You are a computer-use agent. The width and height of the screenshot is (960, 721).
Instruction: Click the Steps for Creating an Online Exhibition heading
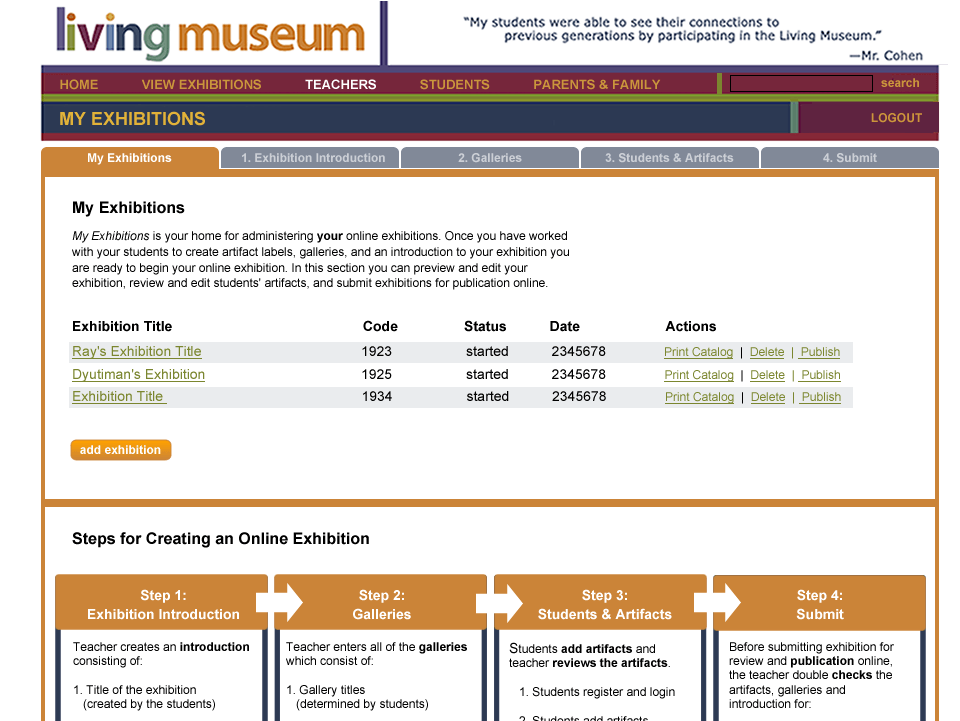tap(220, 539)
